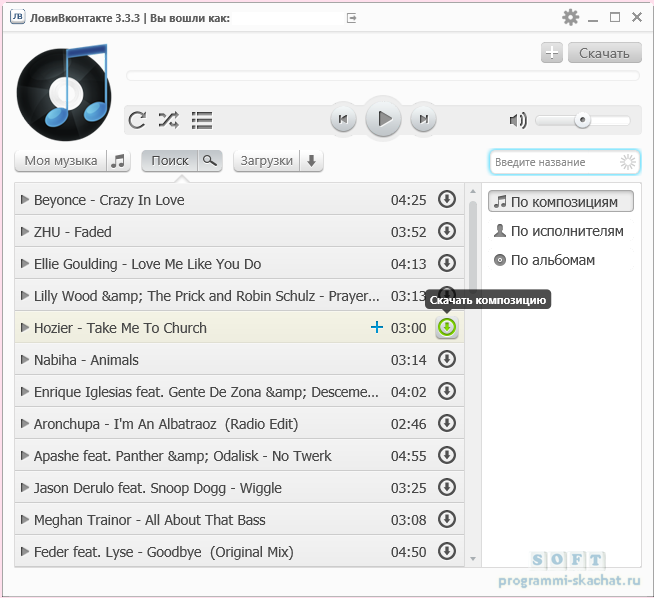The height and width of the screenshot is (598, 654).
Task: Play the ZHU - Faded track arrow
Action: [25, 232]
